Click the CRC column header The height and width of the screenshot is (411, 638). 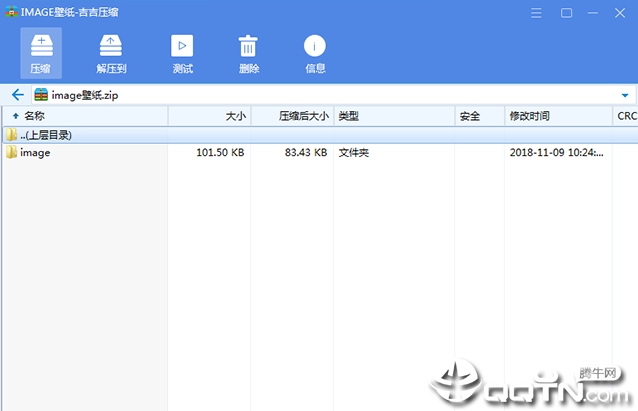(x=625, y=116)
